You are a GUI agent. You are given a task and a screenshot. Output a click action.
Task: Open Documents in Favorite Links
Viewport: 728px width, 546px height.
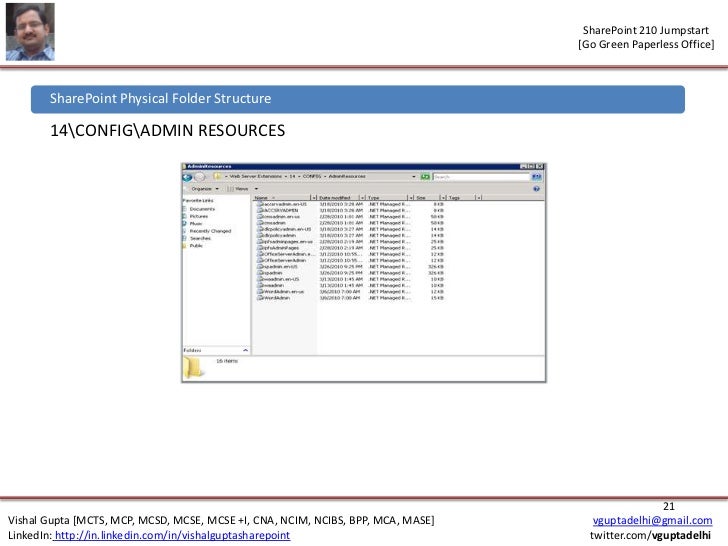[202, 209]
